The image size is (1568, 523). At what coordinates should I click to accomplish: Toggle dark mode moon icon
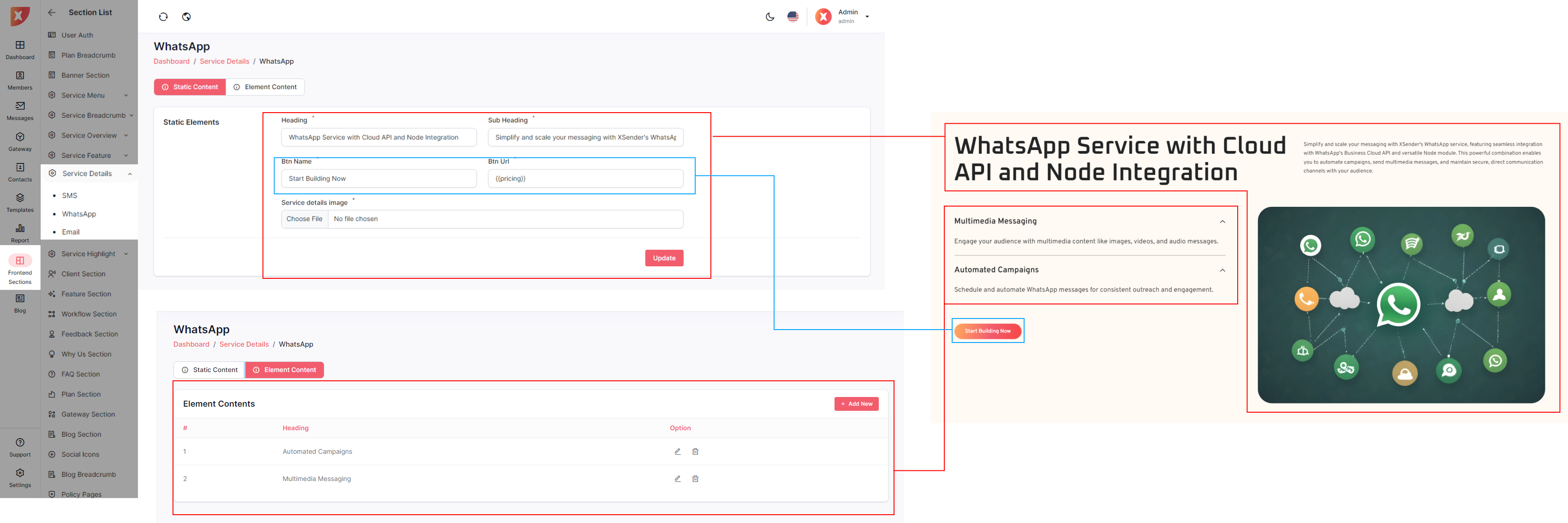770,17
